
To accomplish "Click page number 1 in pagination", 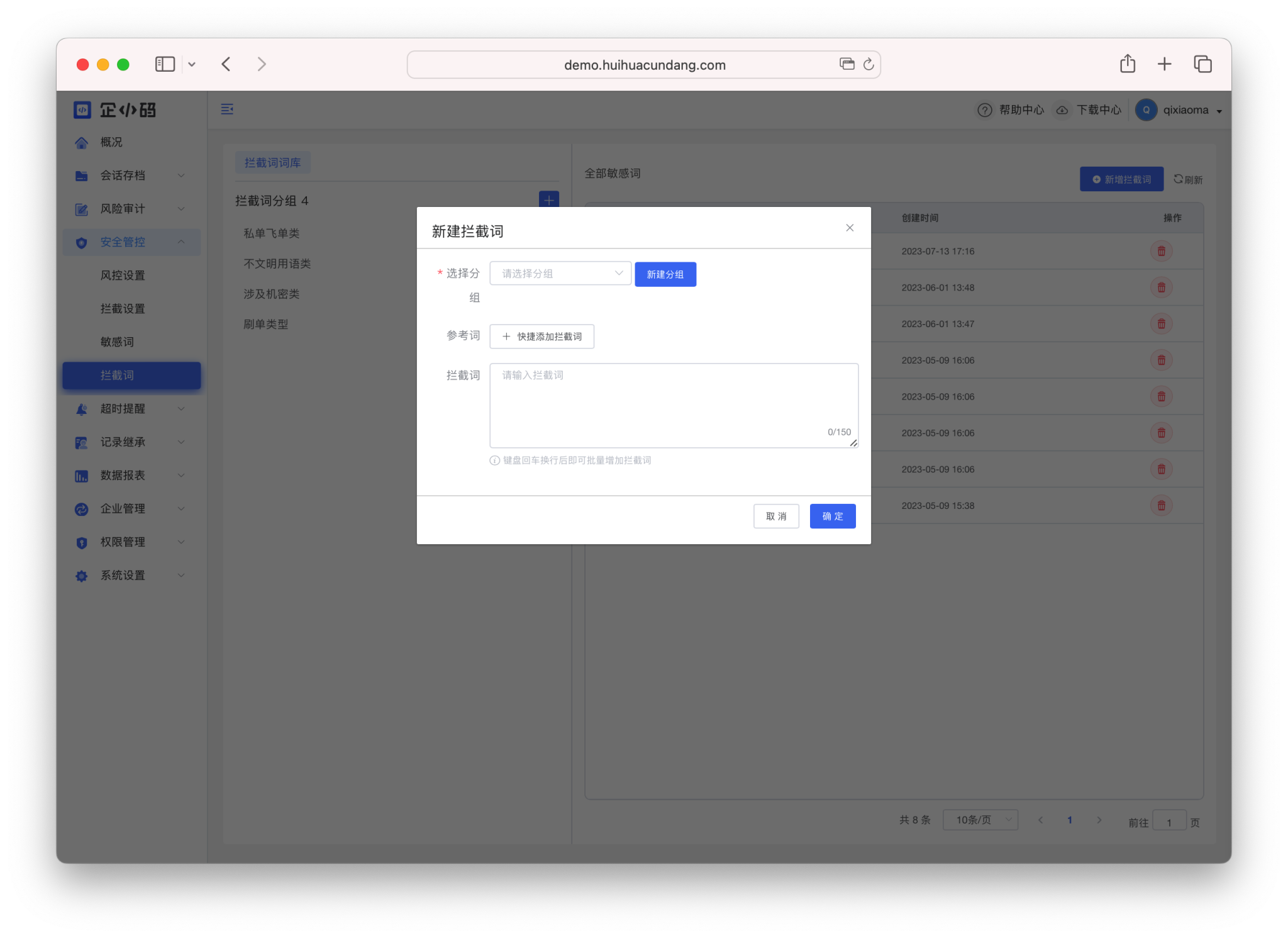I will [1070, 820].
